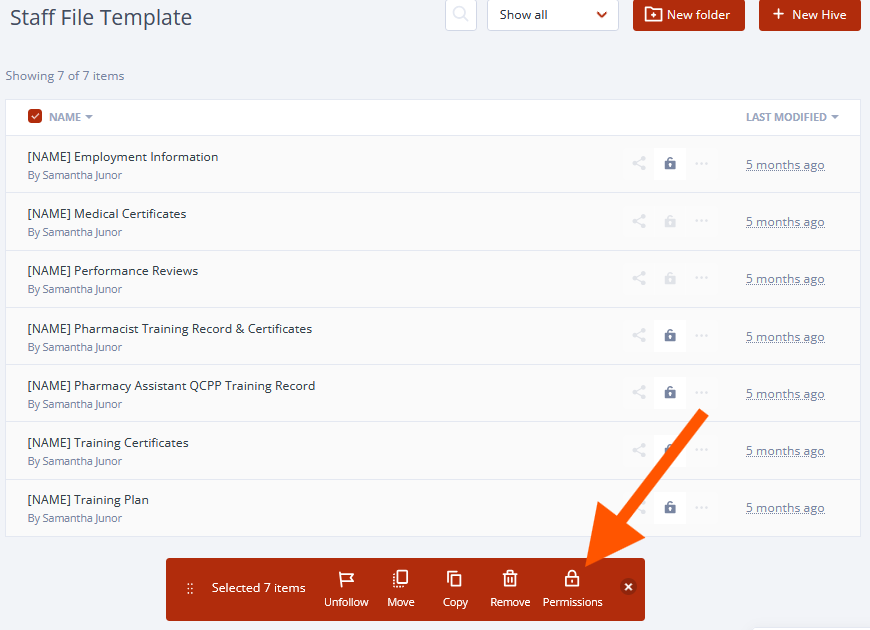Click By Samantha Junor under Training Plan
Image resolution: width=870 pixels, height=630 pixels.
click(x=75, y=518)
